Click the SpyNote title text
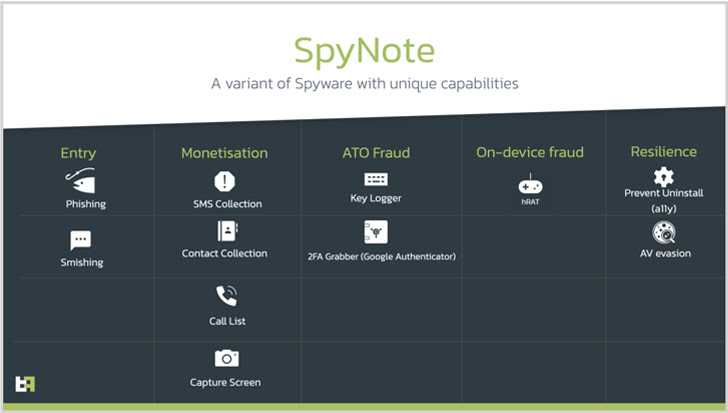The width and height of the screenshot is (728, 413). pos(364,51)
